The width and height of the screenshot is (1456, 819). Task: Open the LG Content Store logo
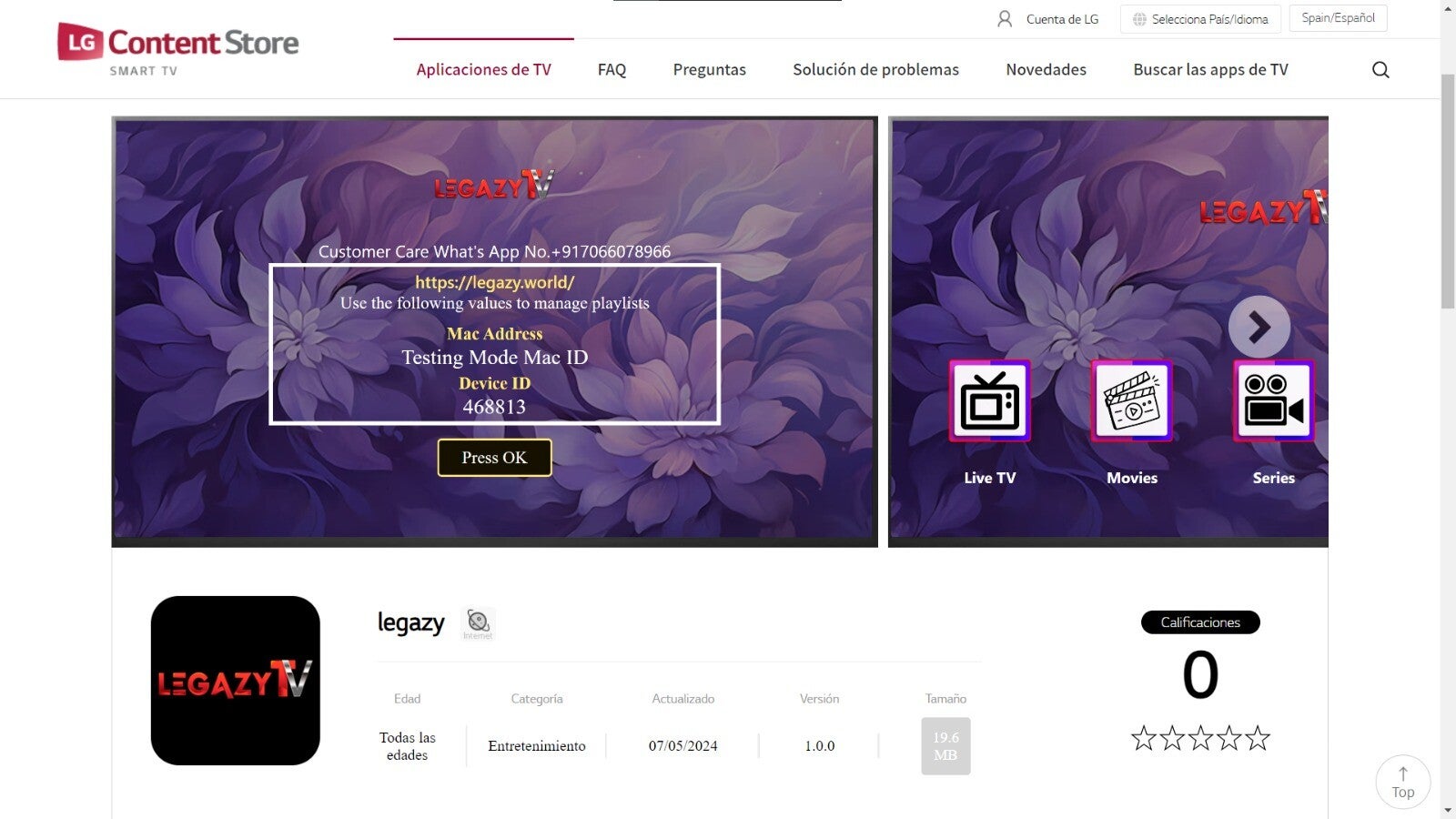pos(178,49)
